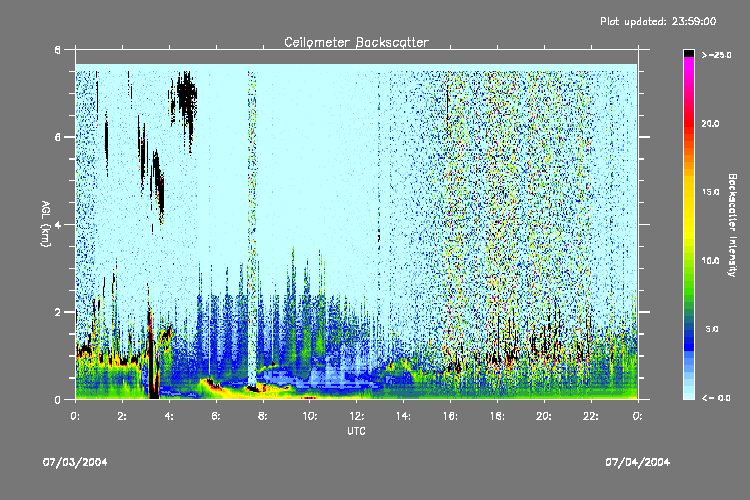Click the '>=25.0' colorbar label

[717, 55]
